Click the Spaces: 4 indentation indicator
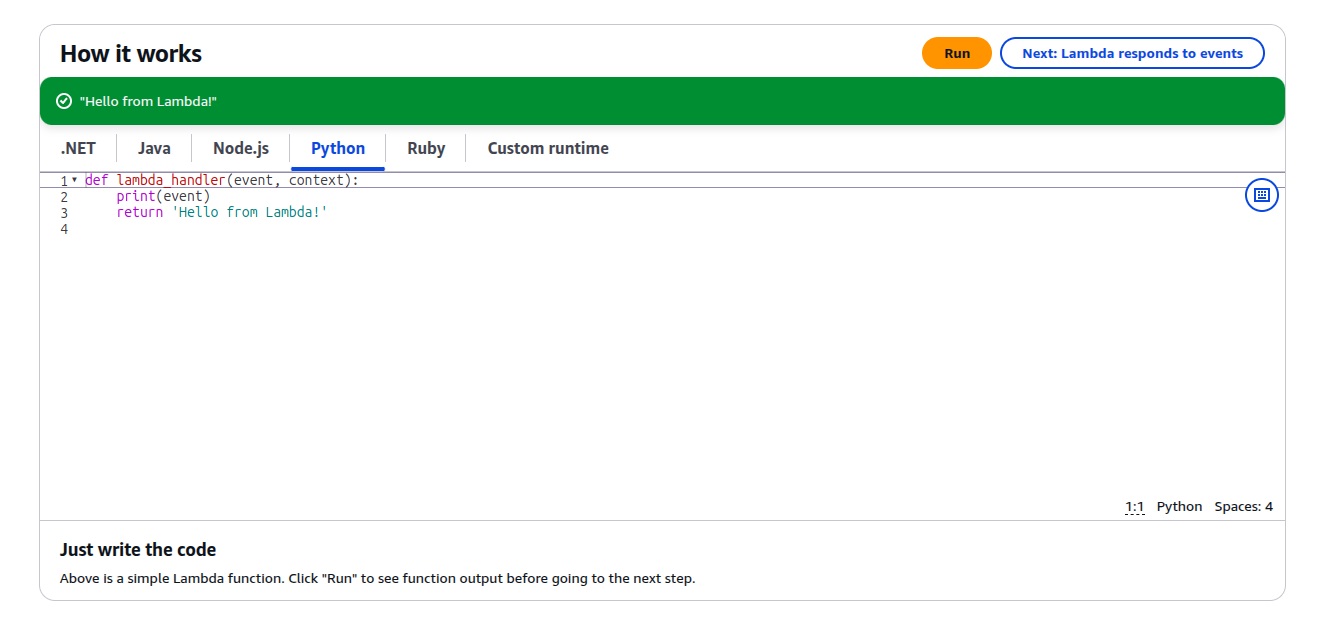Screen dimensions: 1323x633 [1243, 507]
